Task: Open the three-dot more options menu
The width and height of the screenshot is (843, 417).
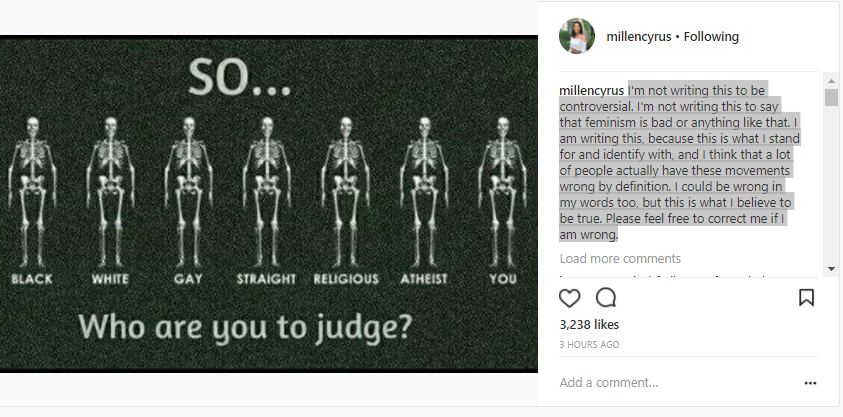Action: pyautogui.click(x=810, y=383)
